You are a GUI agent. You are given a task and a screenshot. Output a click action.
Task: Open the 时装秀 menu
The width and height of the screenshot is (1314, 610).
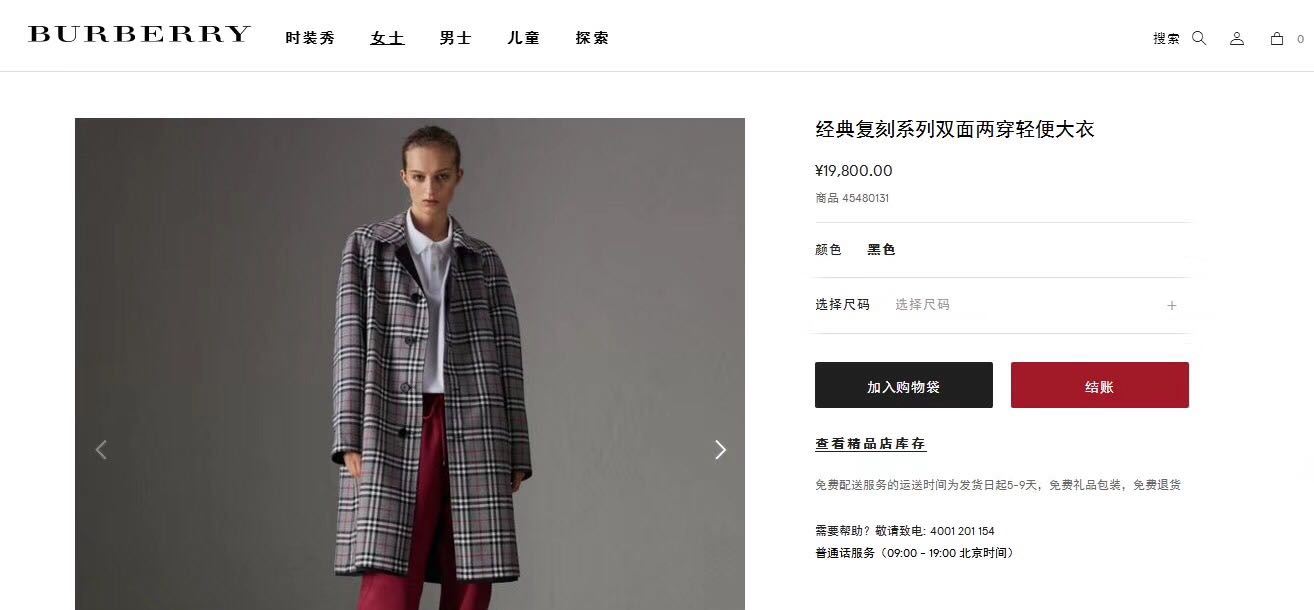(x=310, y=38)
